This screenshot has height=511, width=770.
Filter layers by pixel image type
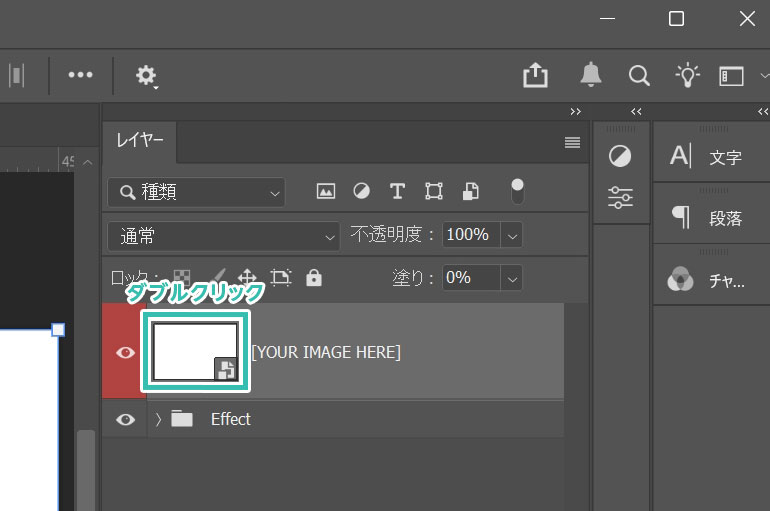coord(325,191)
